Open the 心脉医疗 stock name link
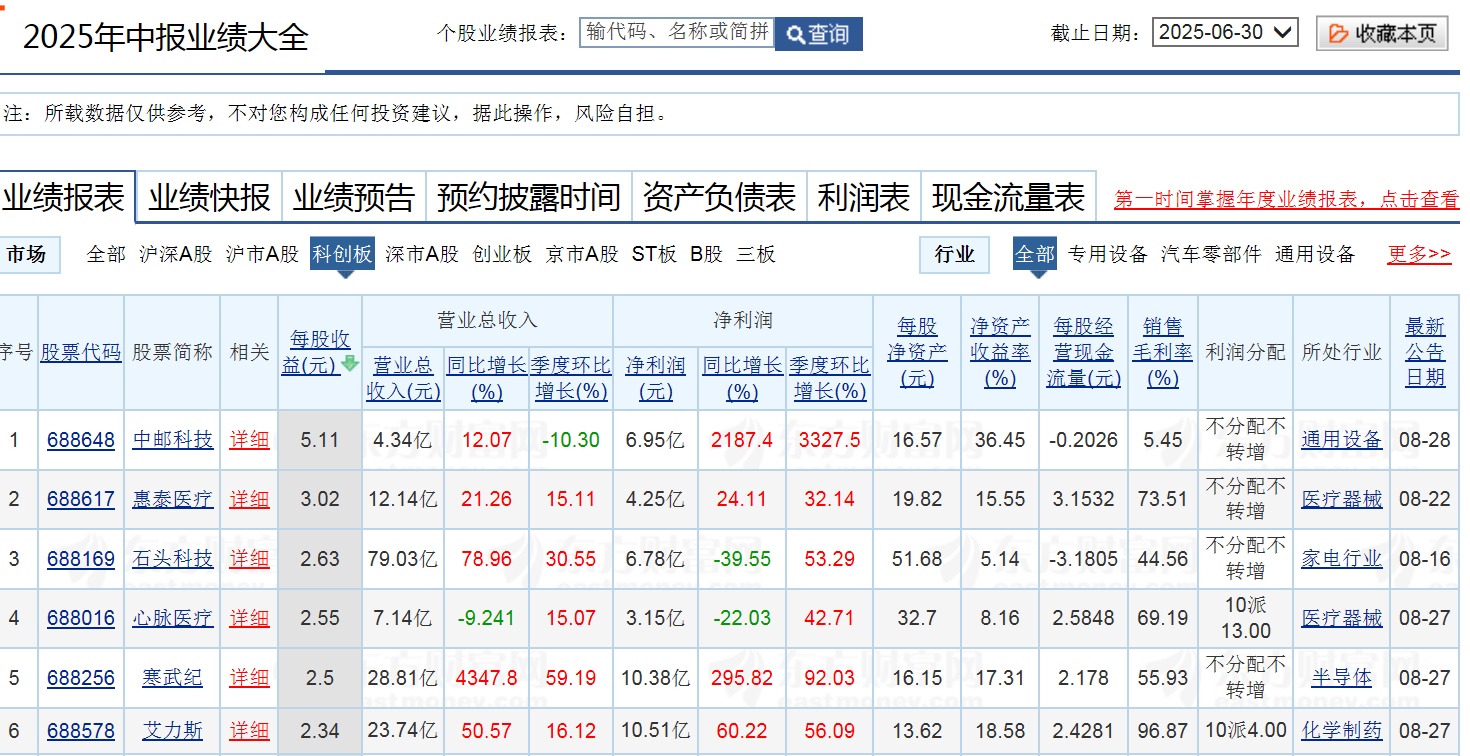Image resolution: width=1470 pixels, height=756 pixels. (173, 618)
